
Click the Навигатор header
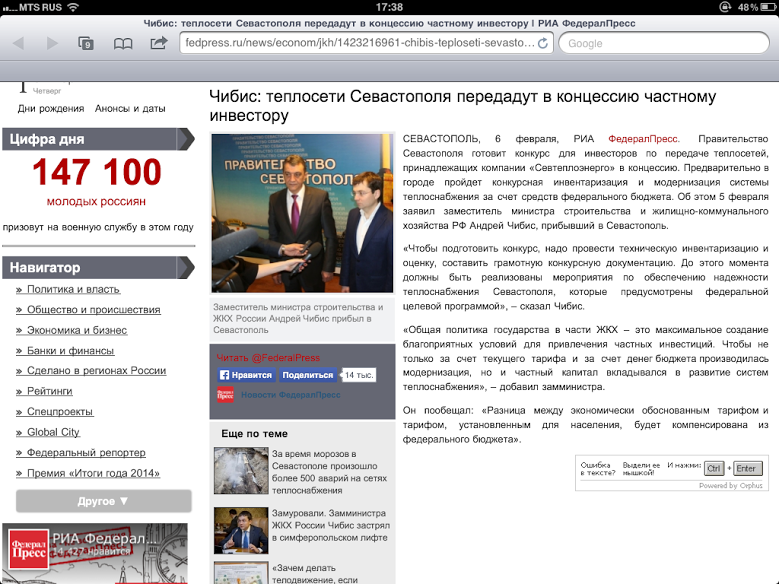pos(98,267)
